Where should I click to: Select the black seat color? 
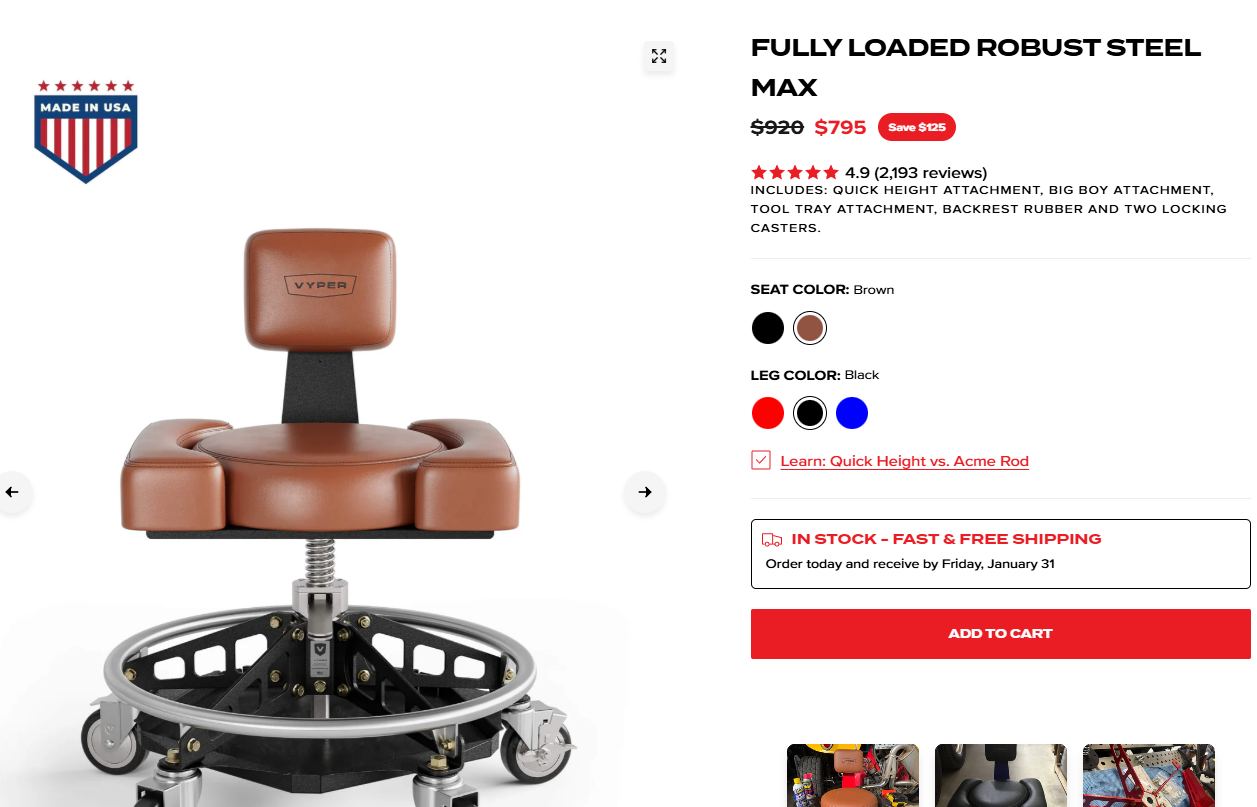[x=768, y=328]
